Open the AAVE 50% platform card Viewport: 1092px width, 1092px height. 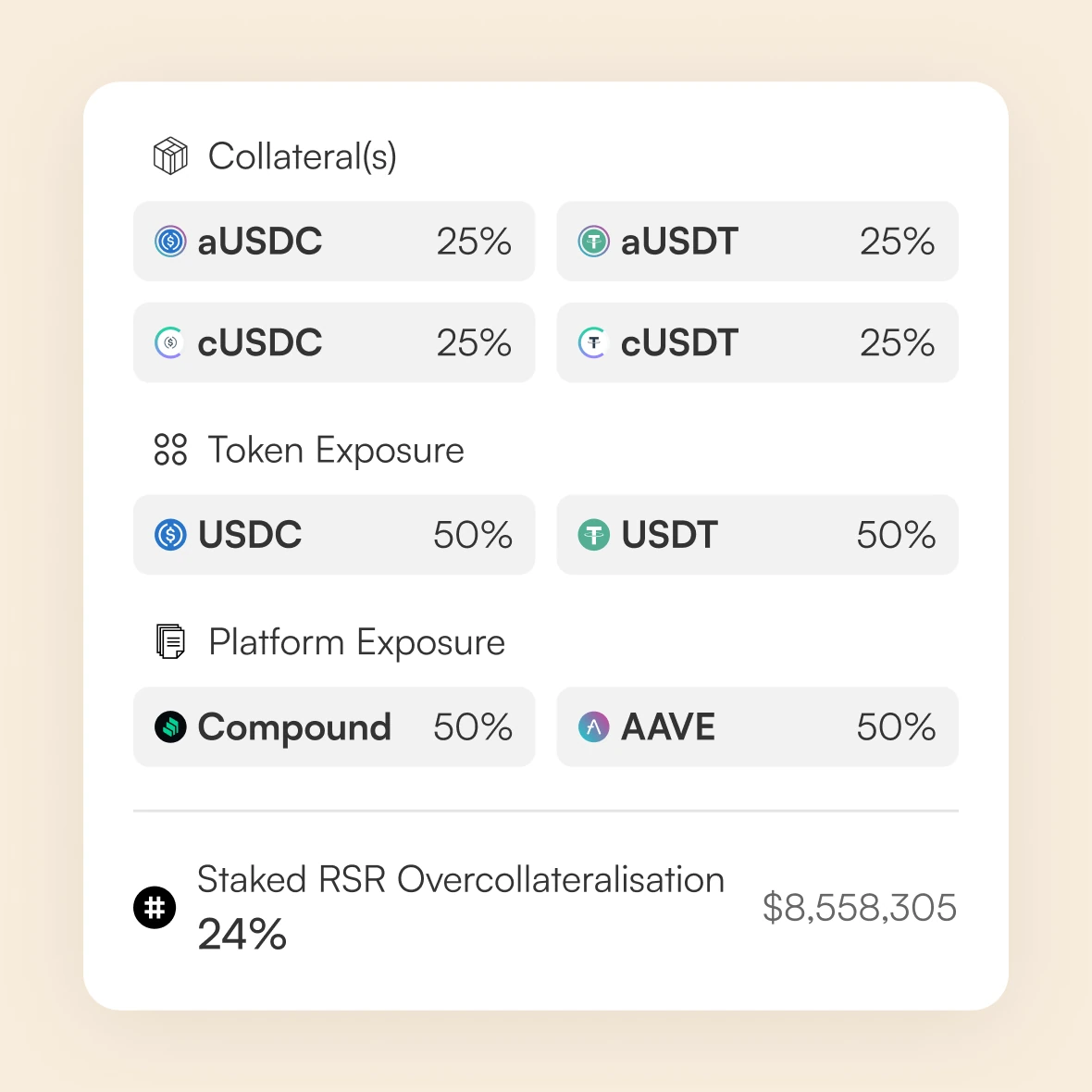click(x=757, y=727)
